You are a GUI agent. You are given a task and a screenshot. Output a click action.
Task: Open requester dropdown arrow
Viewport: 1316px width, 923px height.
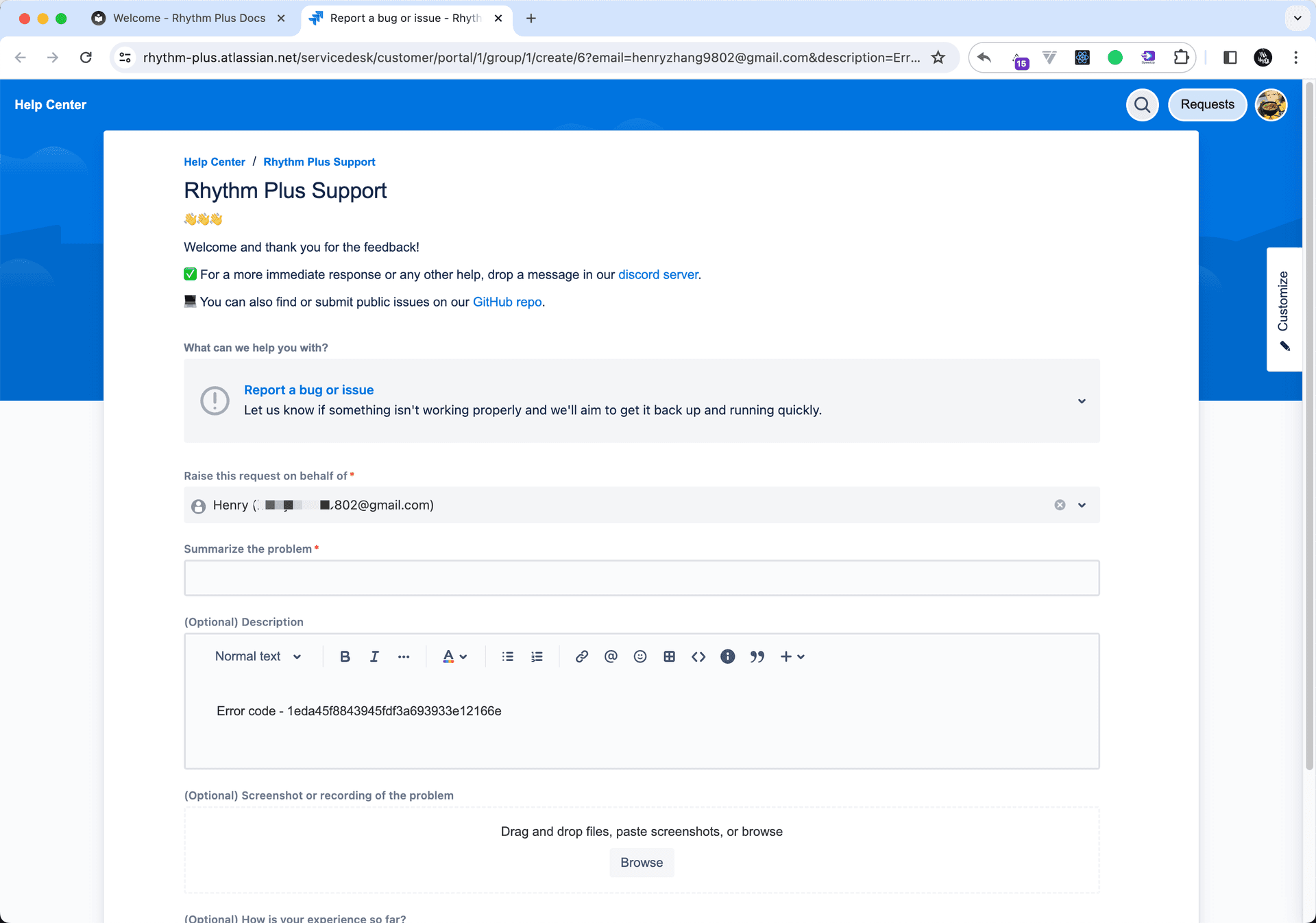coord(1082,505)
